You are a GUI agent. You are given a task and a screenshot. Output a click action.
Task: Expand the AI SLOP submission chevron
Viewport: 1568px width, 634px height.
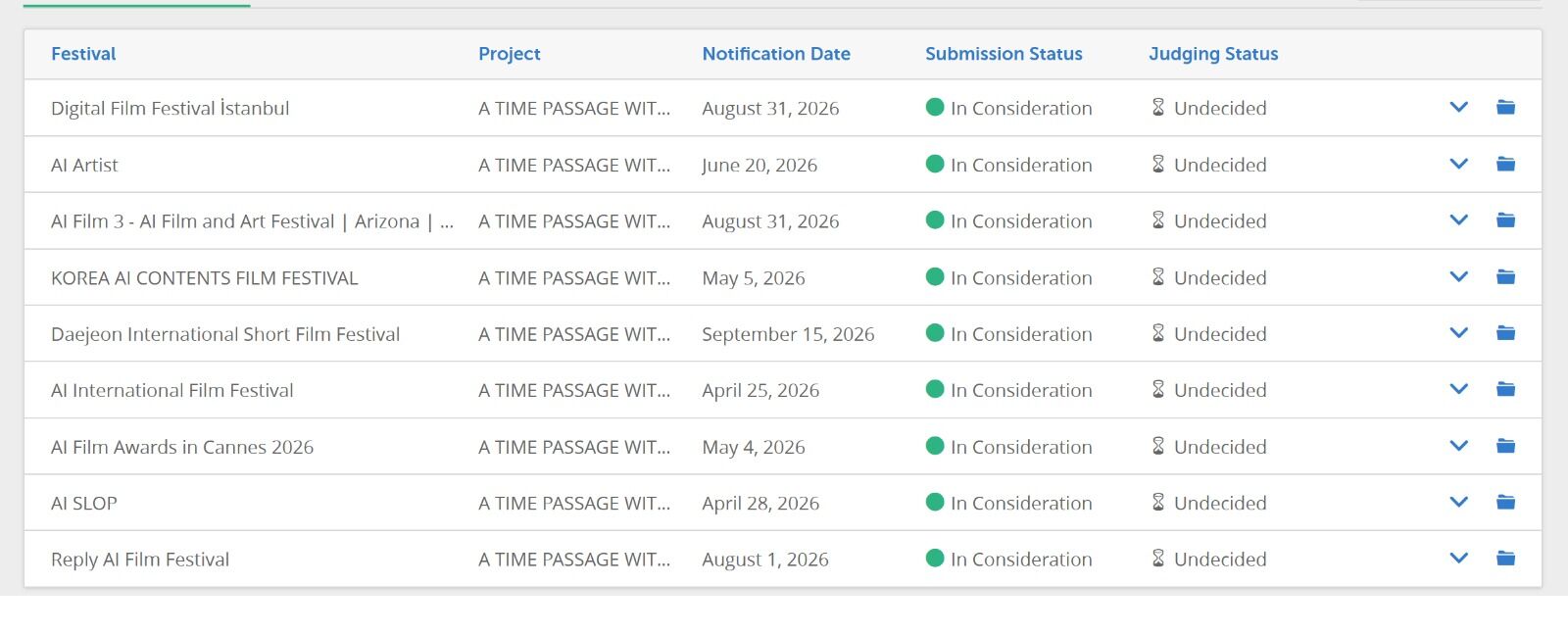1458,502
